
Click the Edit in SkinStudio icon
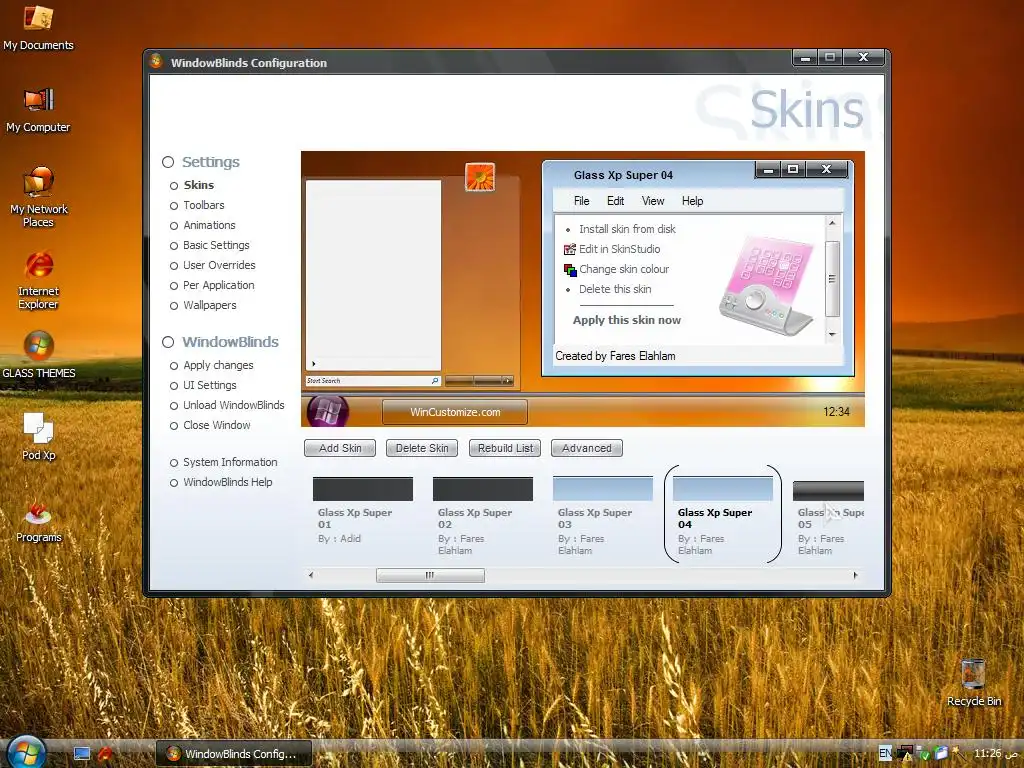(x=569, y=249)
